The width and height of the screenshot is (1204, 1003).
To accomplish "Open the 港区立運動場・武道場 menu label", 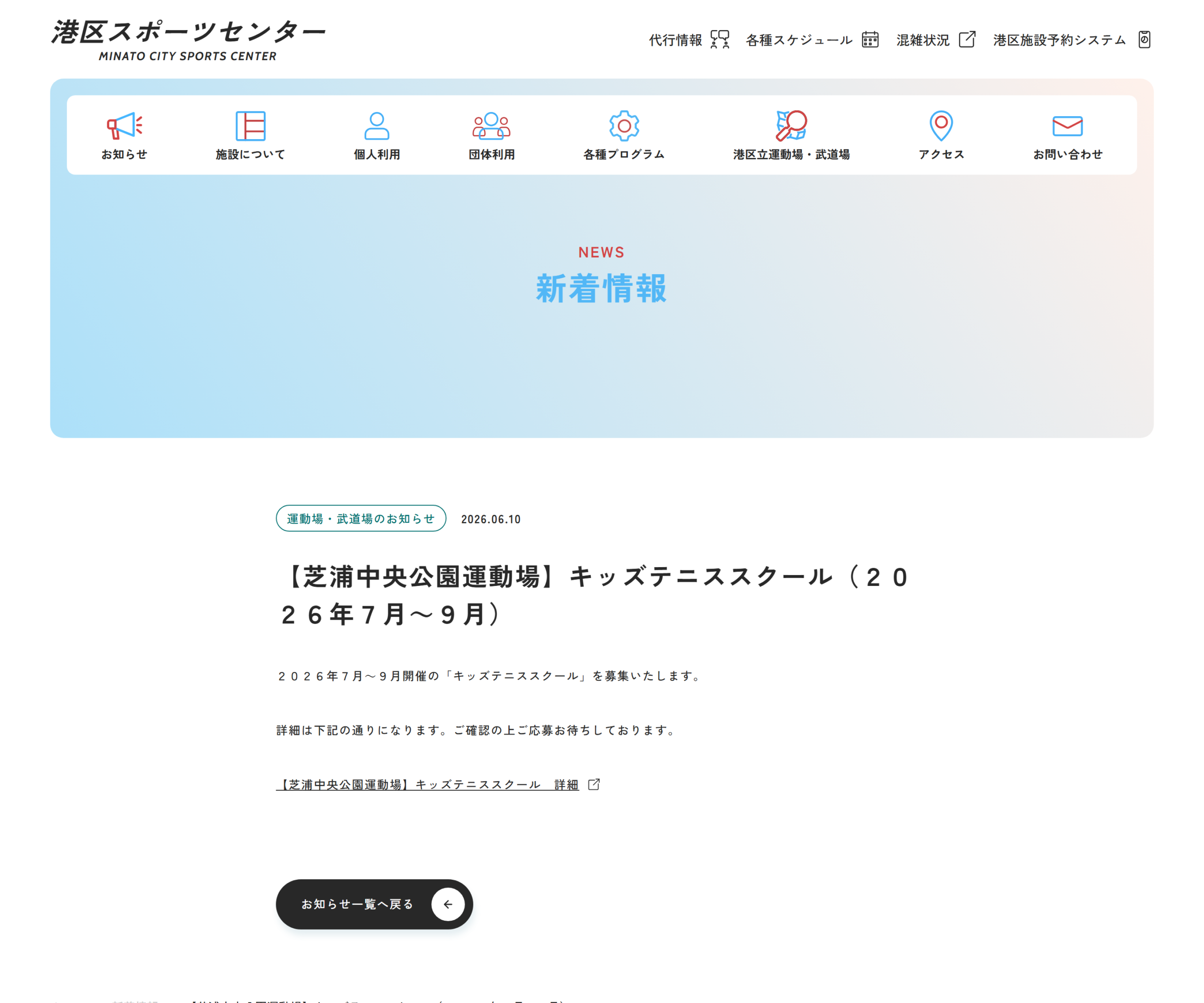I will click(x=791, y=154).
